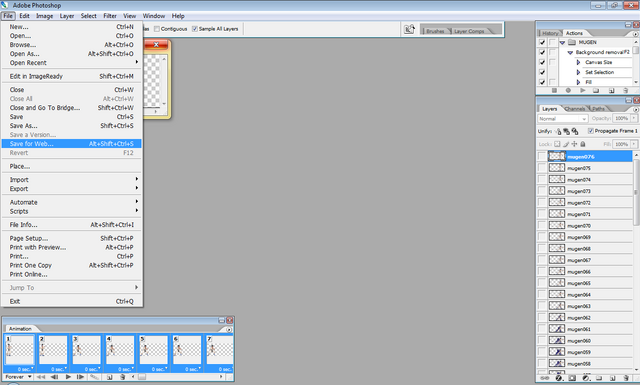
Task: Click the Unify layer visibility icon
Action: [567, 131]
